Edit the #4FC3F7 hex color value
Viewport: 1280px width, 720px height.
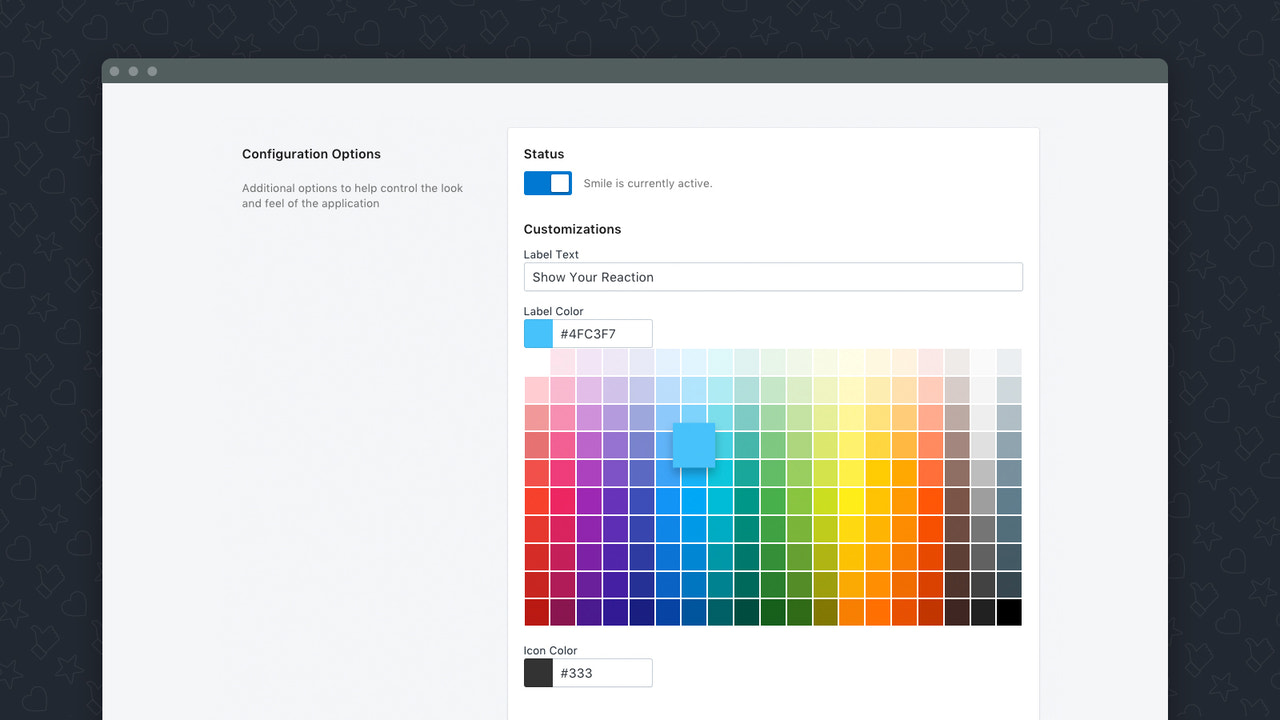click(603, 333)
